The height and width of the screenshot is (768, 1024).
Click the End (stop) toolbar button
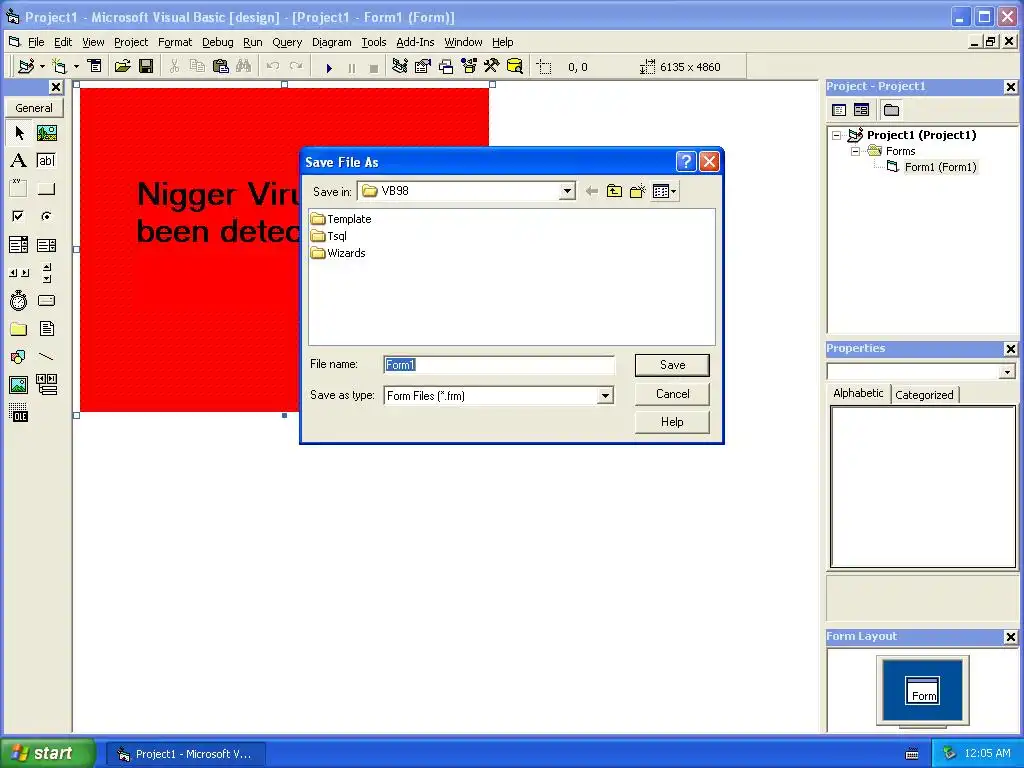point(374,67)
